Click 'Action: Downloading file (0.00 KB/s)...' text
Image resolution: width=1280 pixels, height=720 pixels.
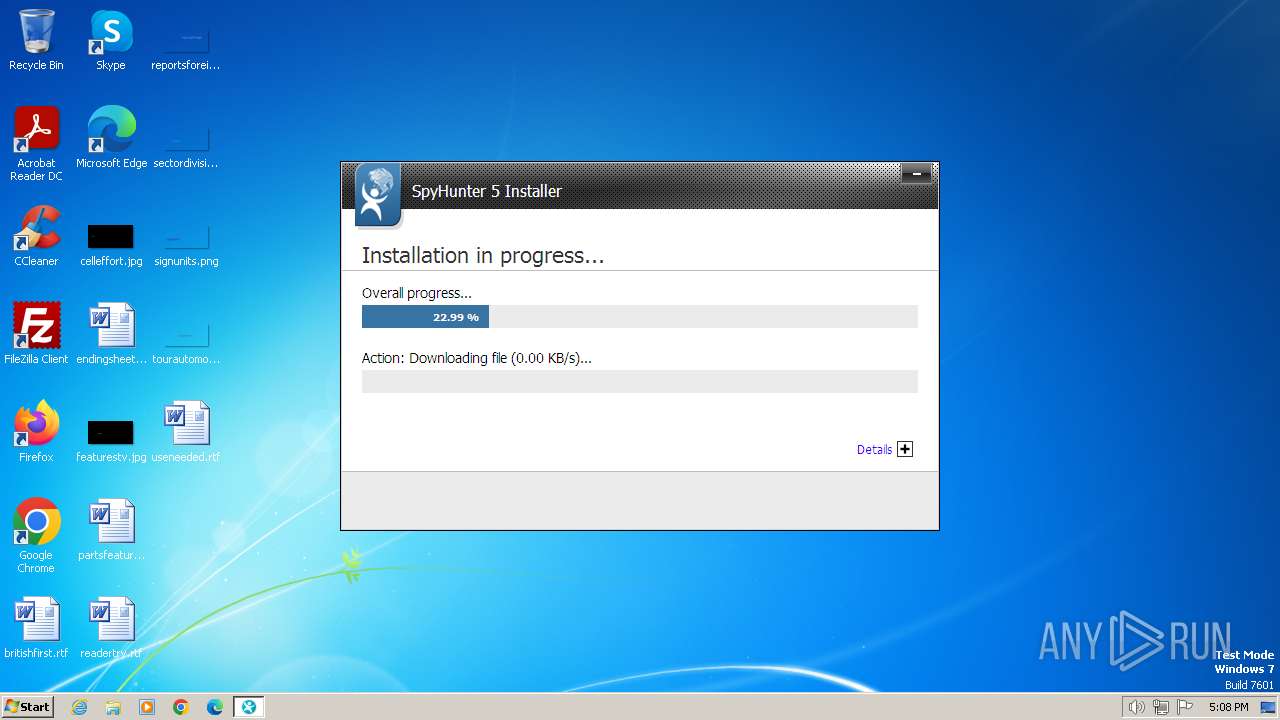click(x=477, y=358)
